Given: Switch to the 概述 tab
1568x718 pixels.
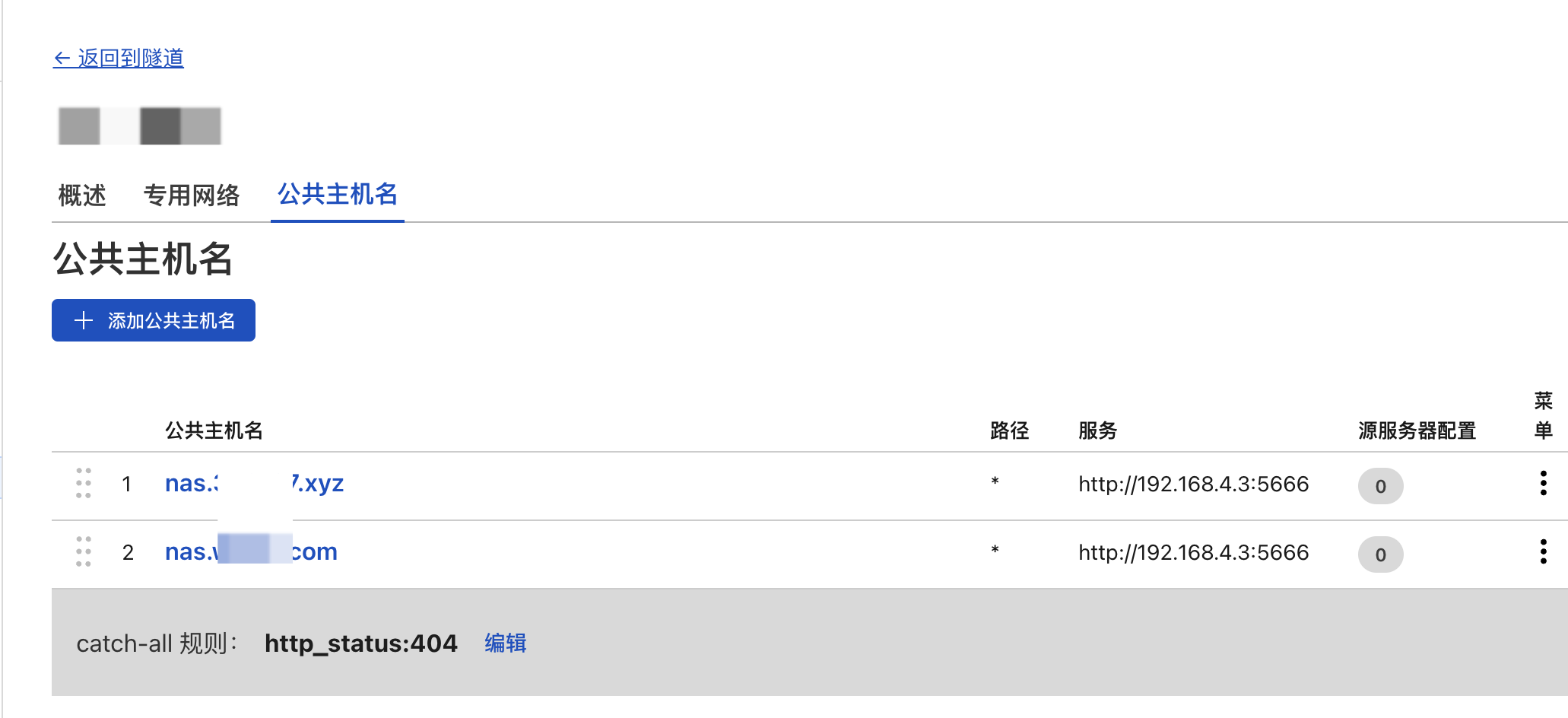Looking at the screenshot, I should (x=82, y=195).
